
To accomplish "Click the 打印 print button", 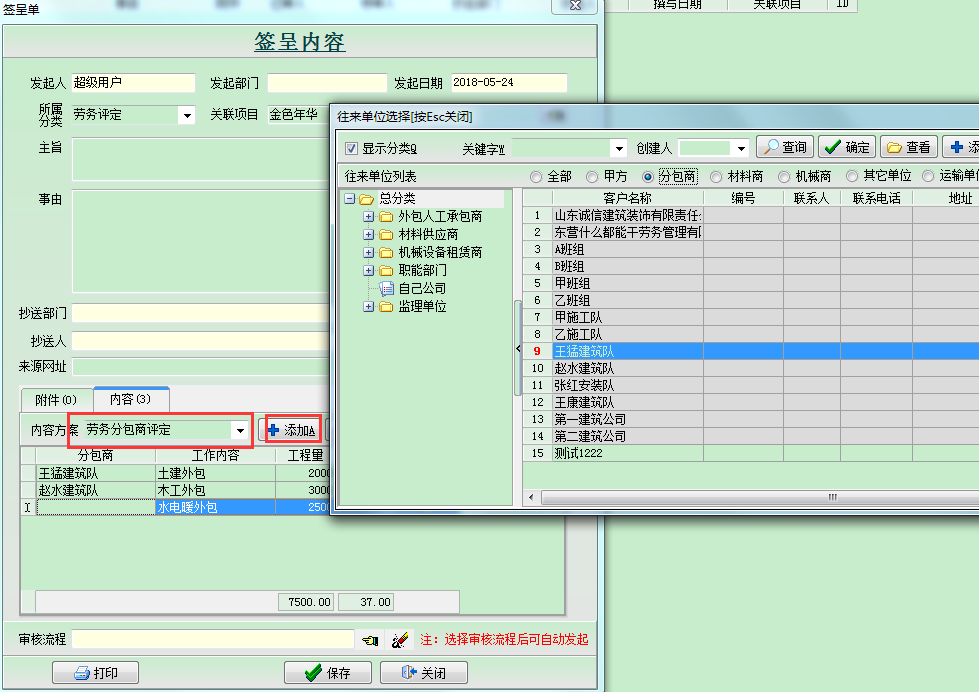I will (x=96, y=673).
